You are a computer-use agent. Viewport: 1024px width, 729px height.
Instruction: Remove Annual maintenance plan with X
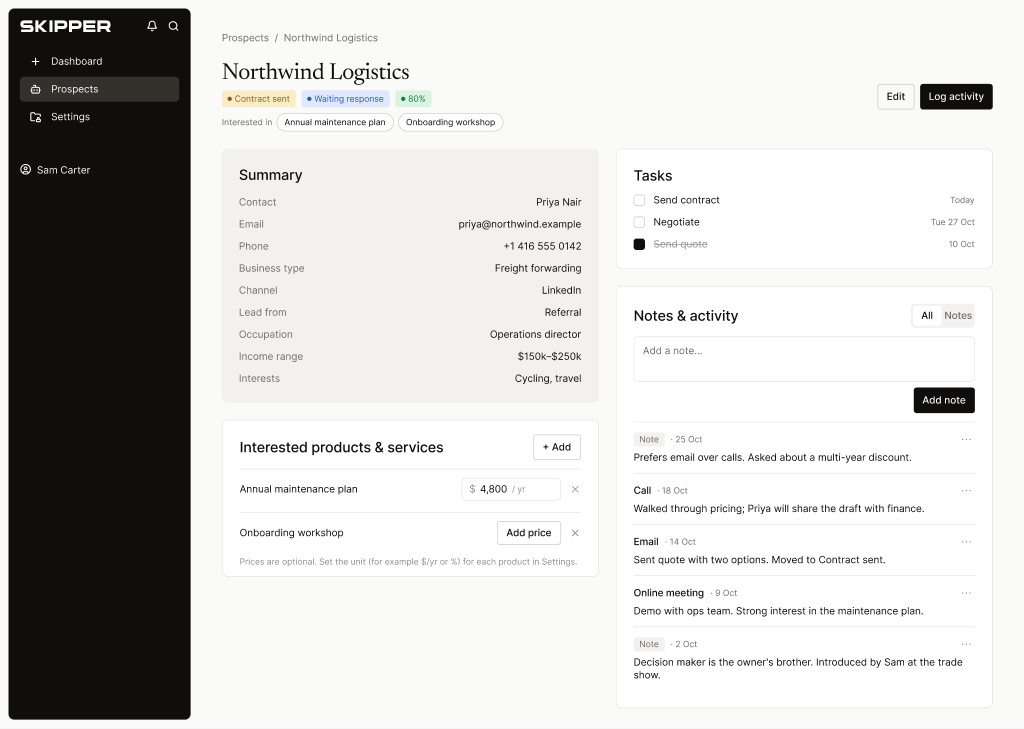(x=575, y=489)
